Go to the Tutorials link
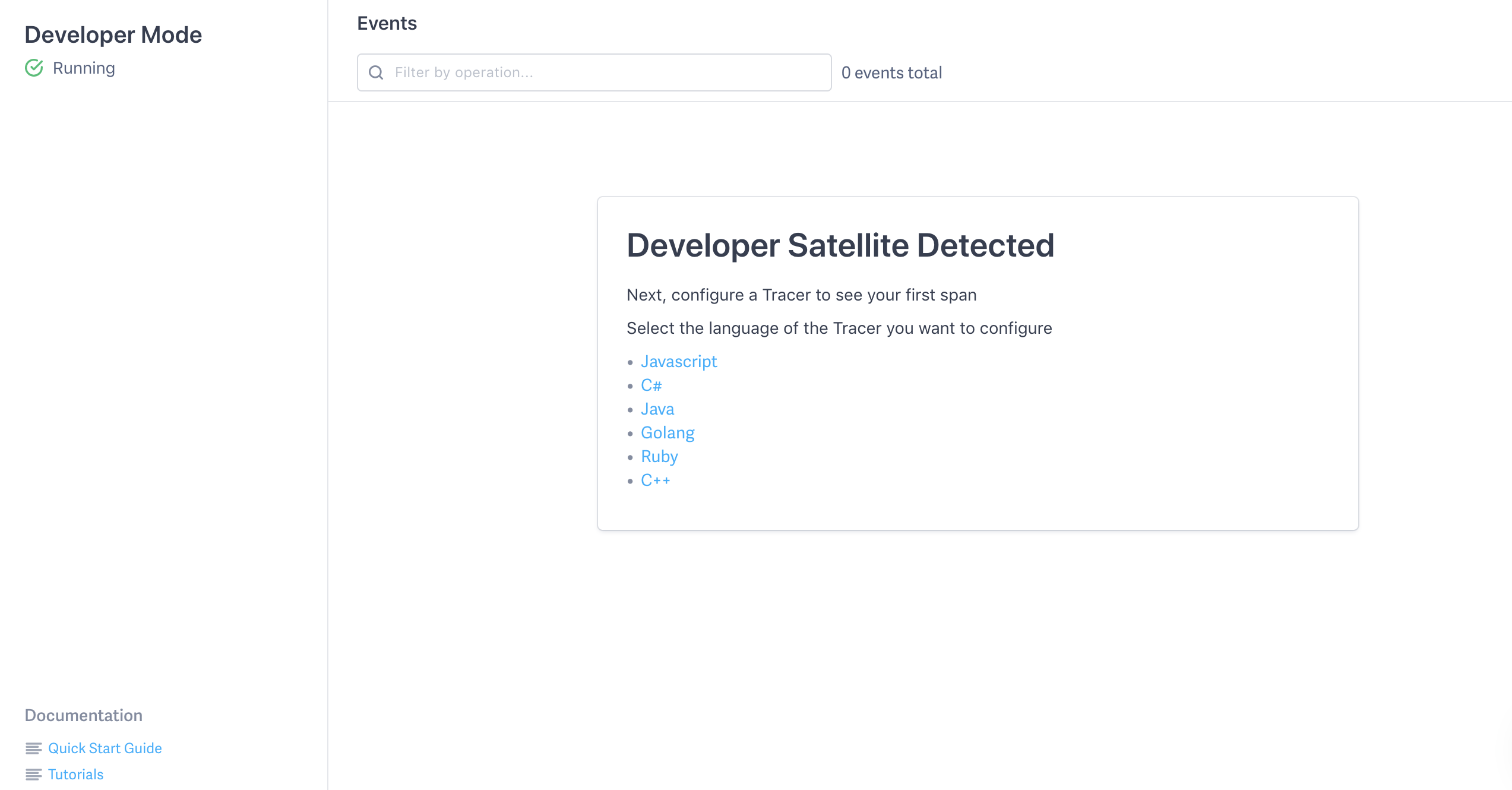Screen dimensions: 1512x790 (75, 775)
